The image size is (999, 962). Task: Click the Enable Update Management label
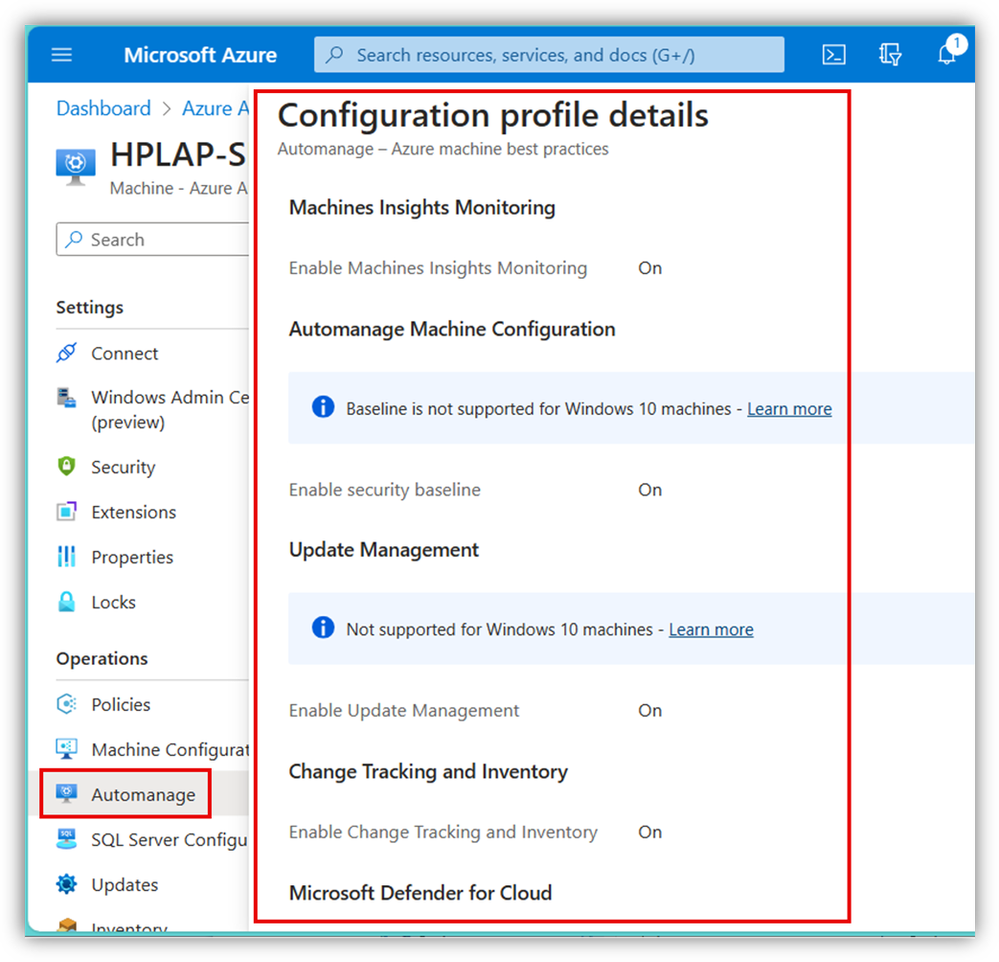pos(404,710)
